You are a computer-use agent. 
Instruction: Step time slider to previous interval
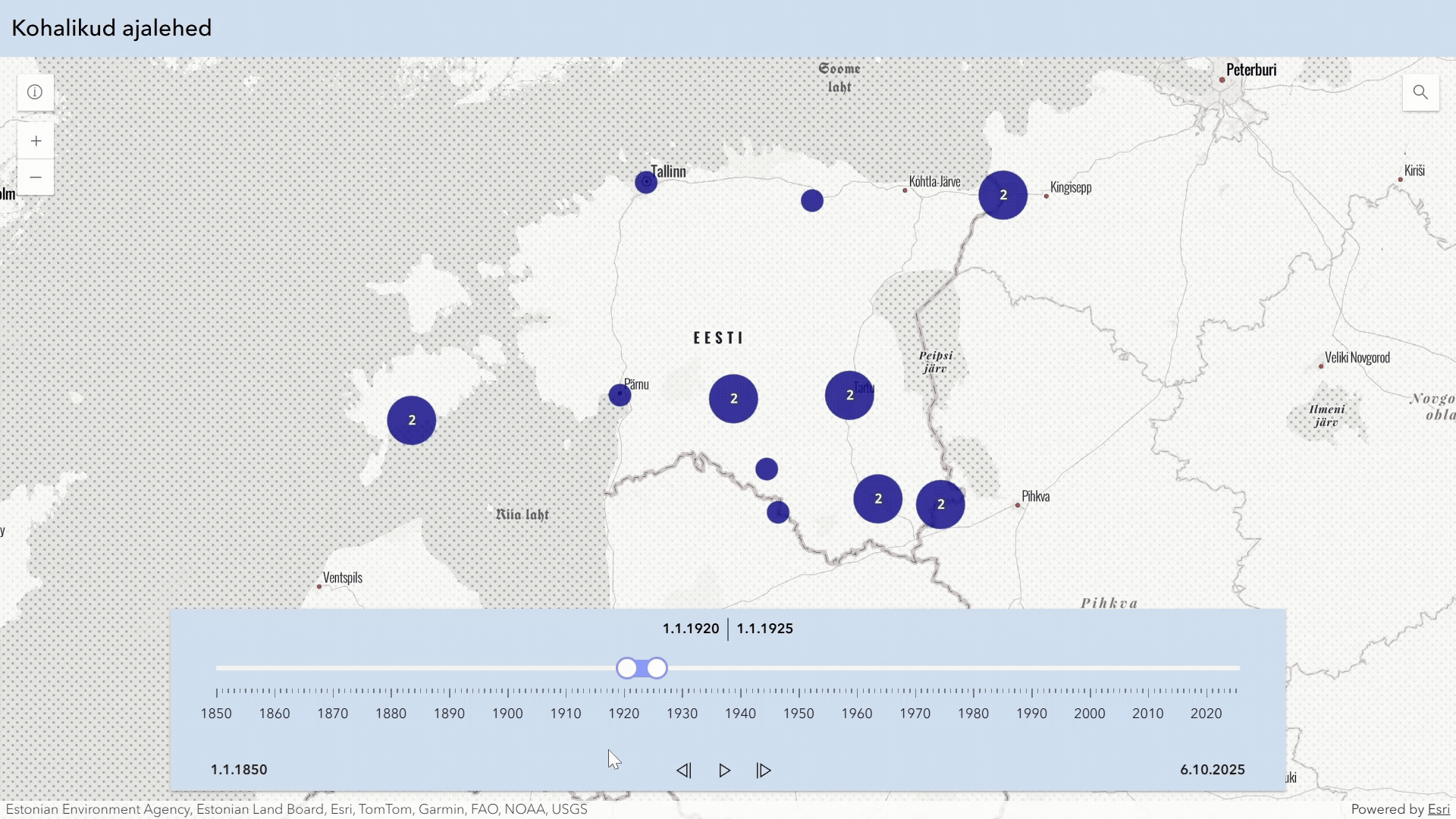(683, 770)
